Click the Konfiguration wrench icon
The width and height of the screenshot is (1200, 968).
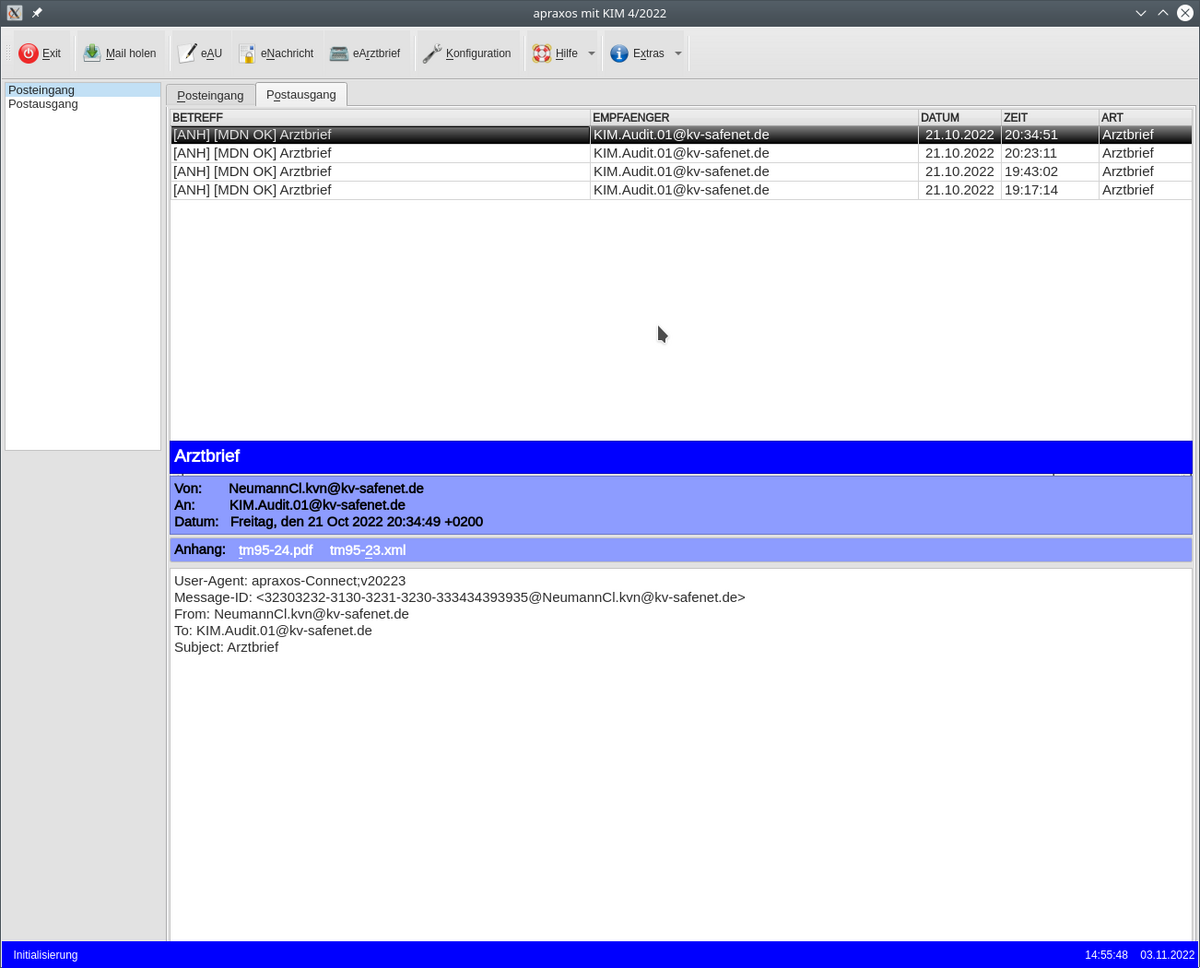coord(432,53)
